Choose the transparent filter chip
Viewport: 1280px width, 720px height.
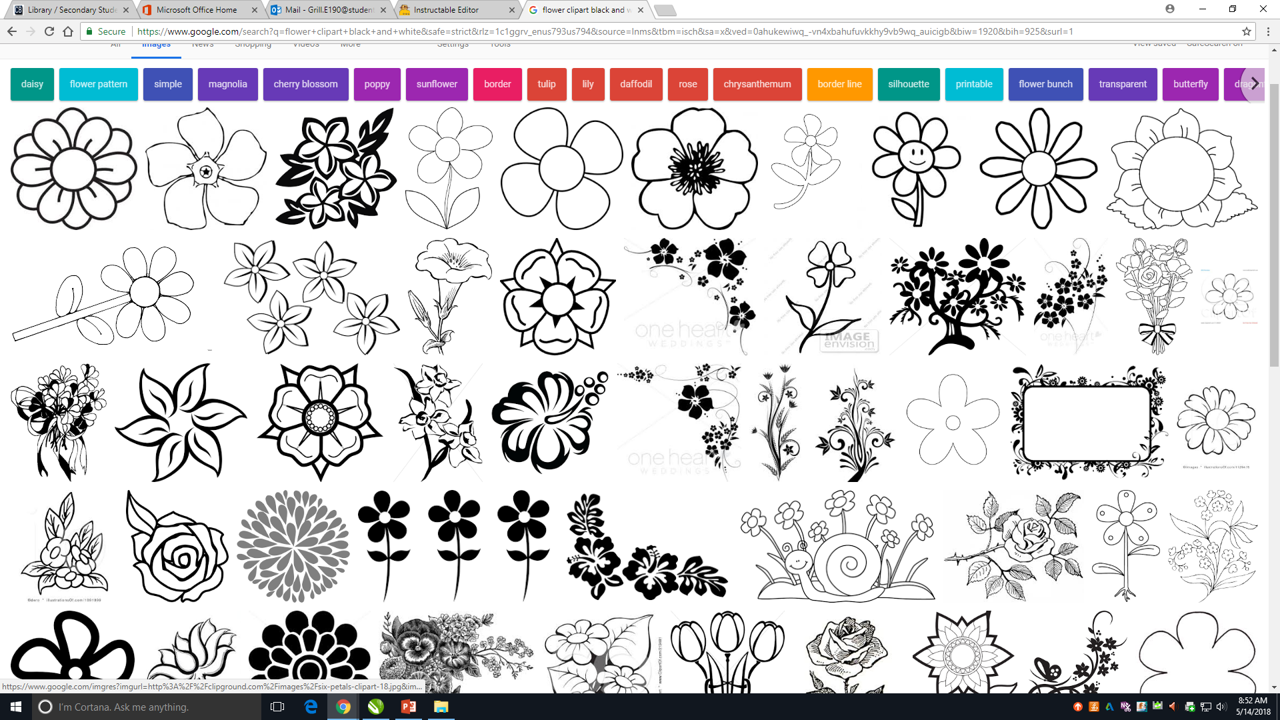click(1123, 84)
